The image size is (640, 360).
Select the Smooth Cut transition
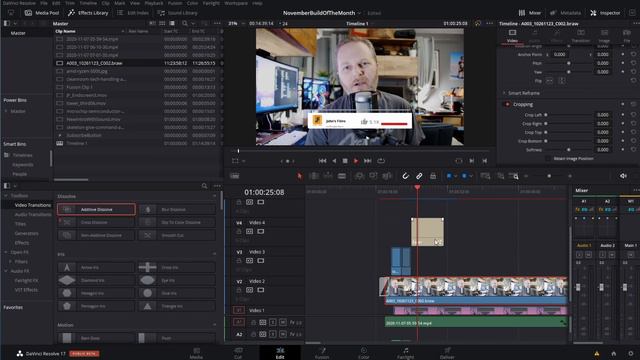[177, 235]
